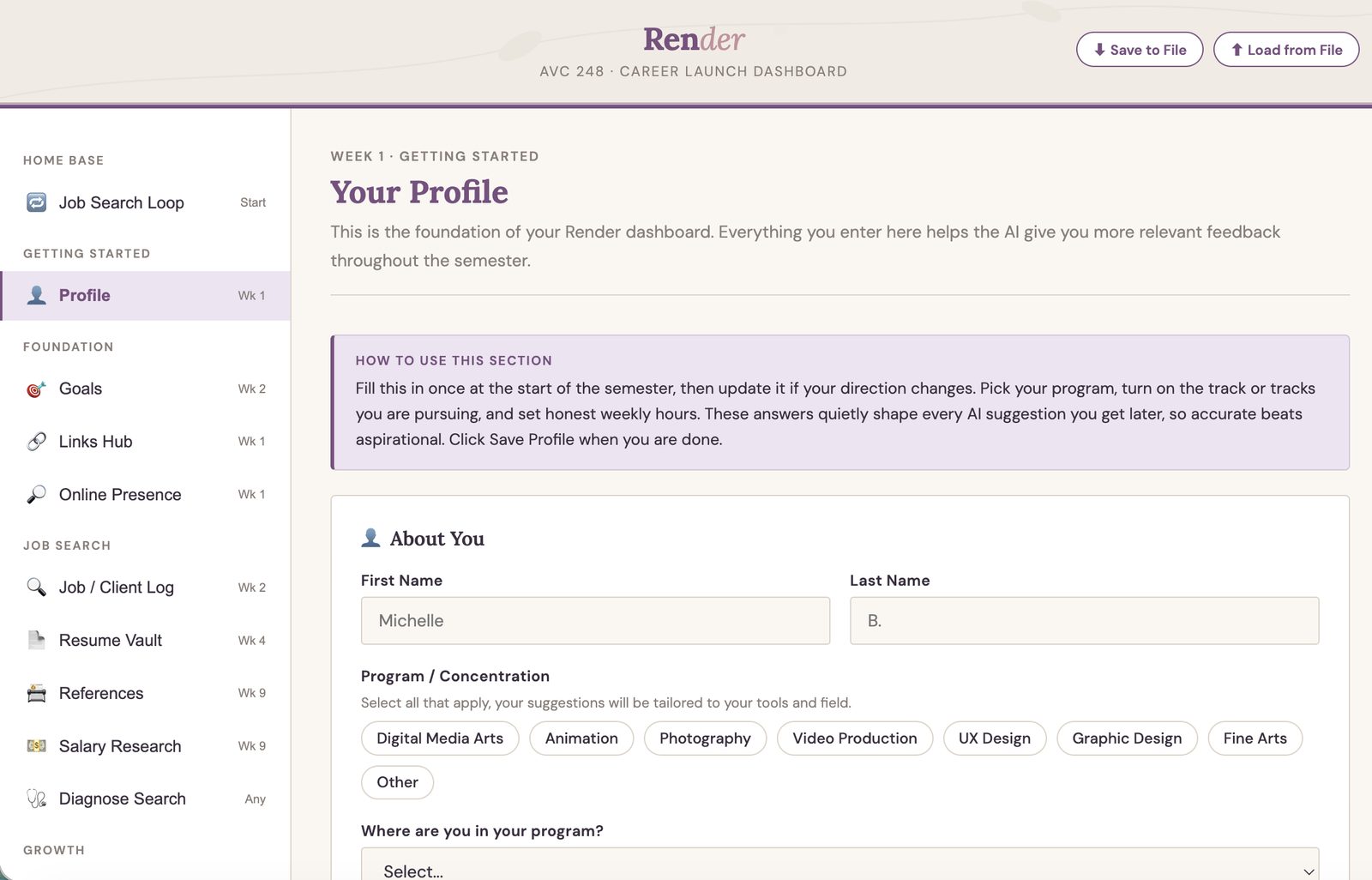Toggle the Digital Media Arts program chip
The width and height of the screenshot is (1372, 880).
[440, 738]
